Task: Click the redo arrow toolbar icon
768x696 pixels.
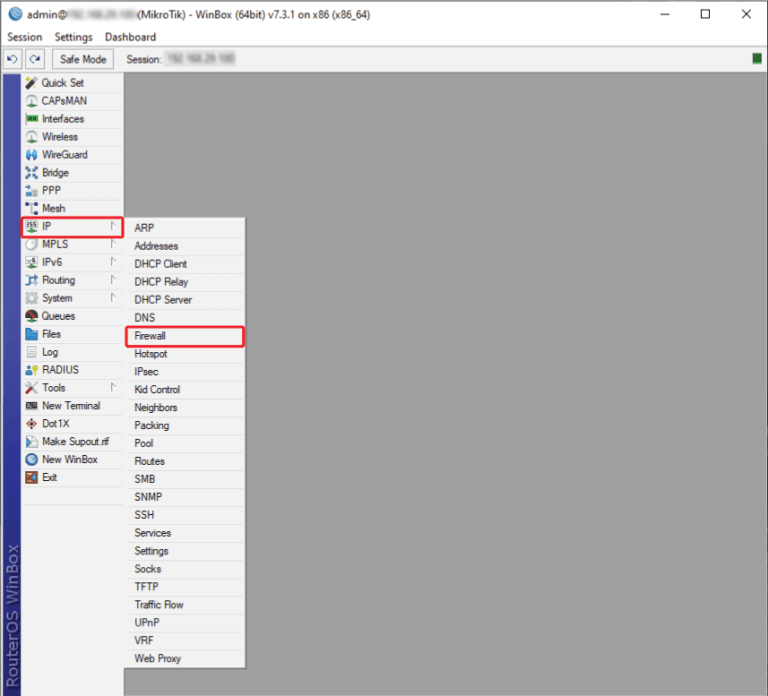Action: [35, 59]
